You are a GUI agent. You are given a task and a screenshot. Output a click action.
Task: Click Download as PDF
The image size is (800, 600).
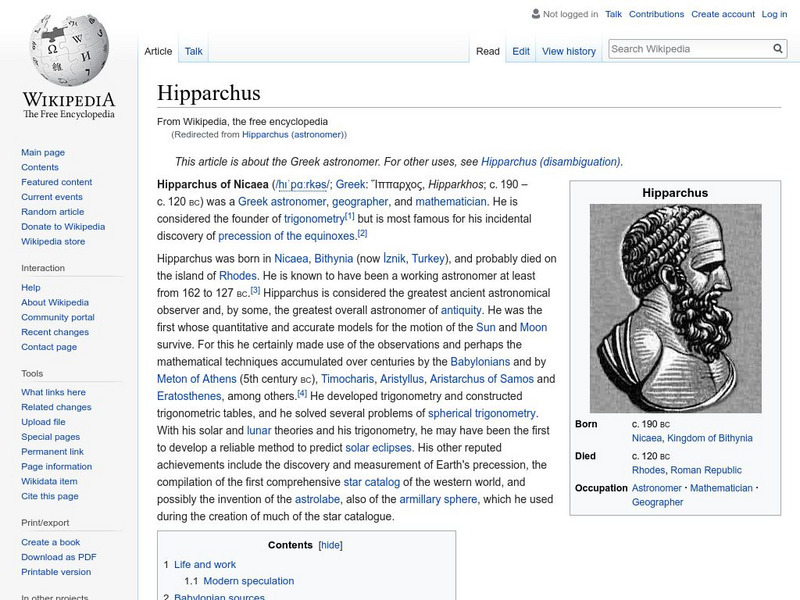(x=59, y=557)
